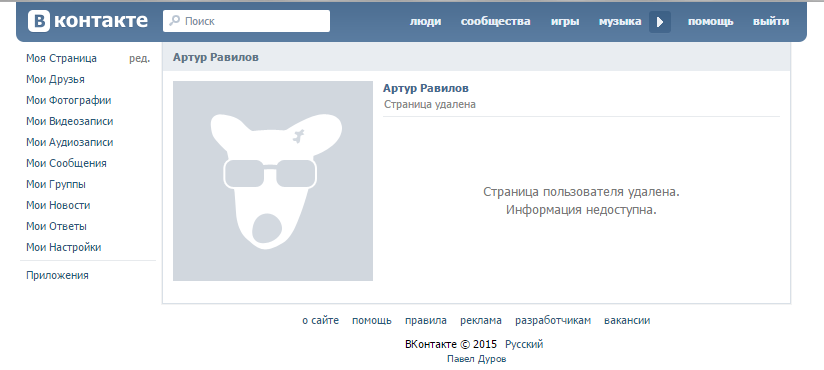Viewport: 824px width, 370px height.
Task: Open Мои Сообщения in sidebar
Action: coord(66,163)
